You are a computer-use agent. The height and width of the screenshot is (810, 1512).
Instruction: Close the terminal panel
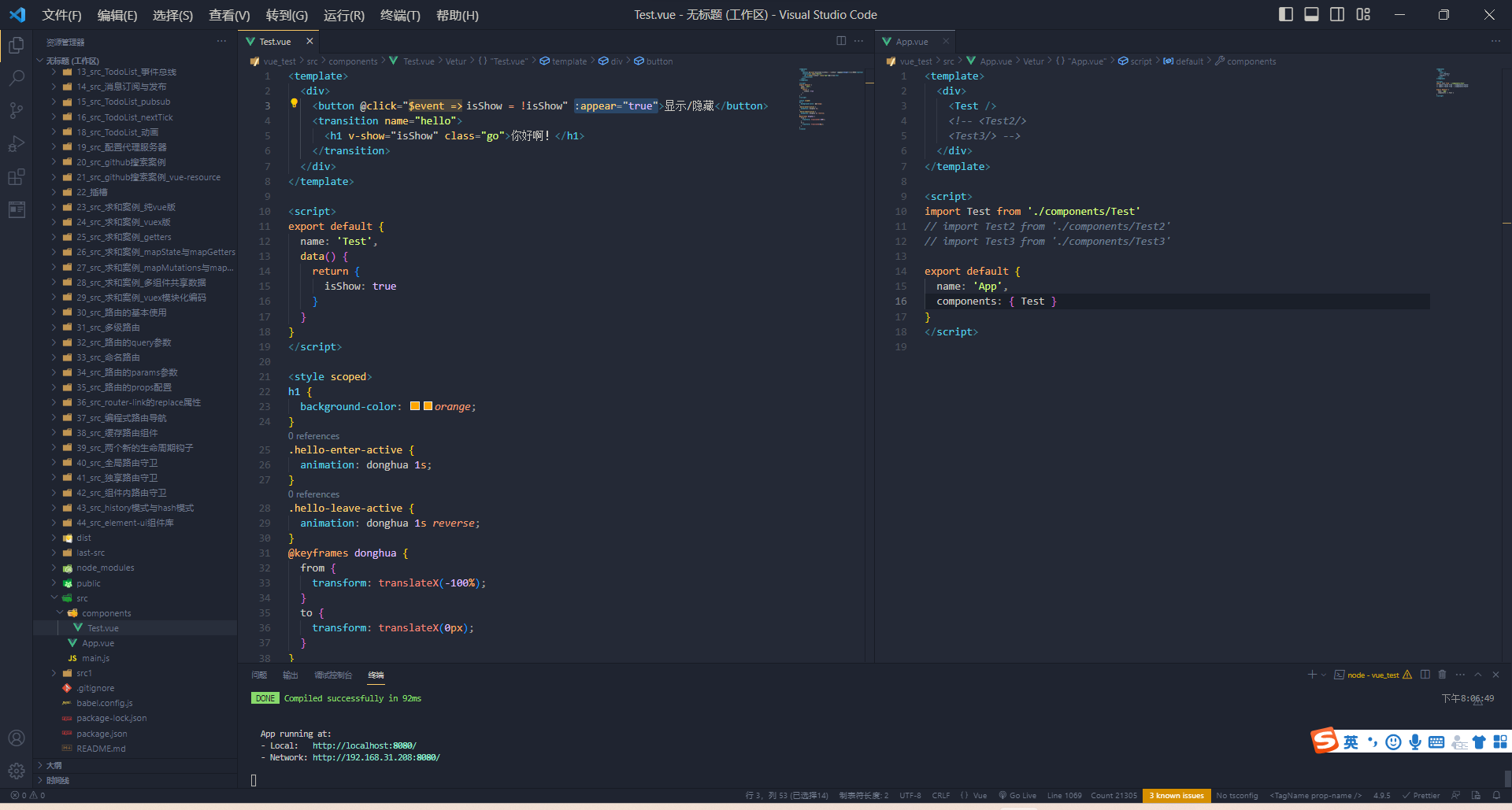[1495, 675]
